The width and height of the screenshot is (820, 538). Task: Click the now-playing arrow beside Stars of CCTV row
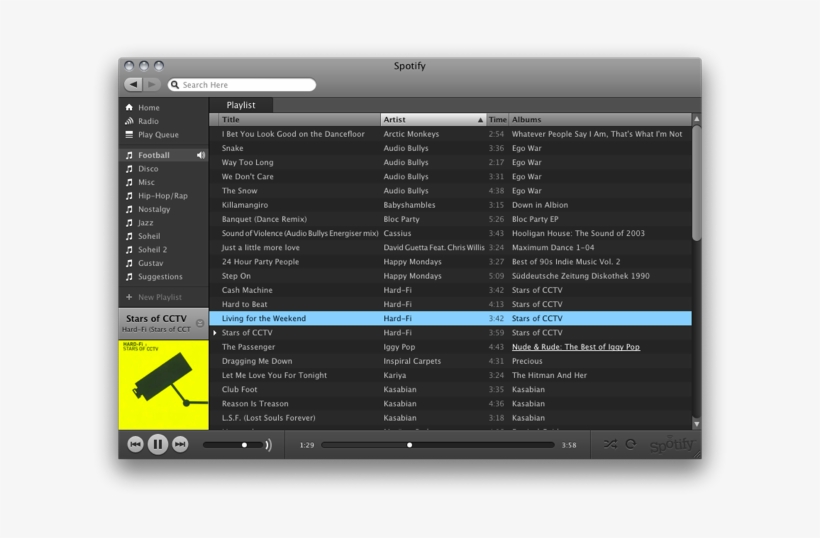[x=214, y=333]
